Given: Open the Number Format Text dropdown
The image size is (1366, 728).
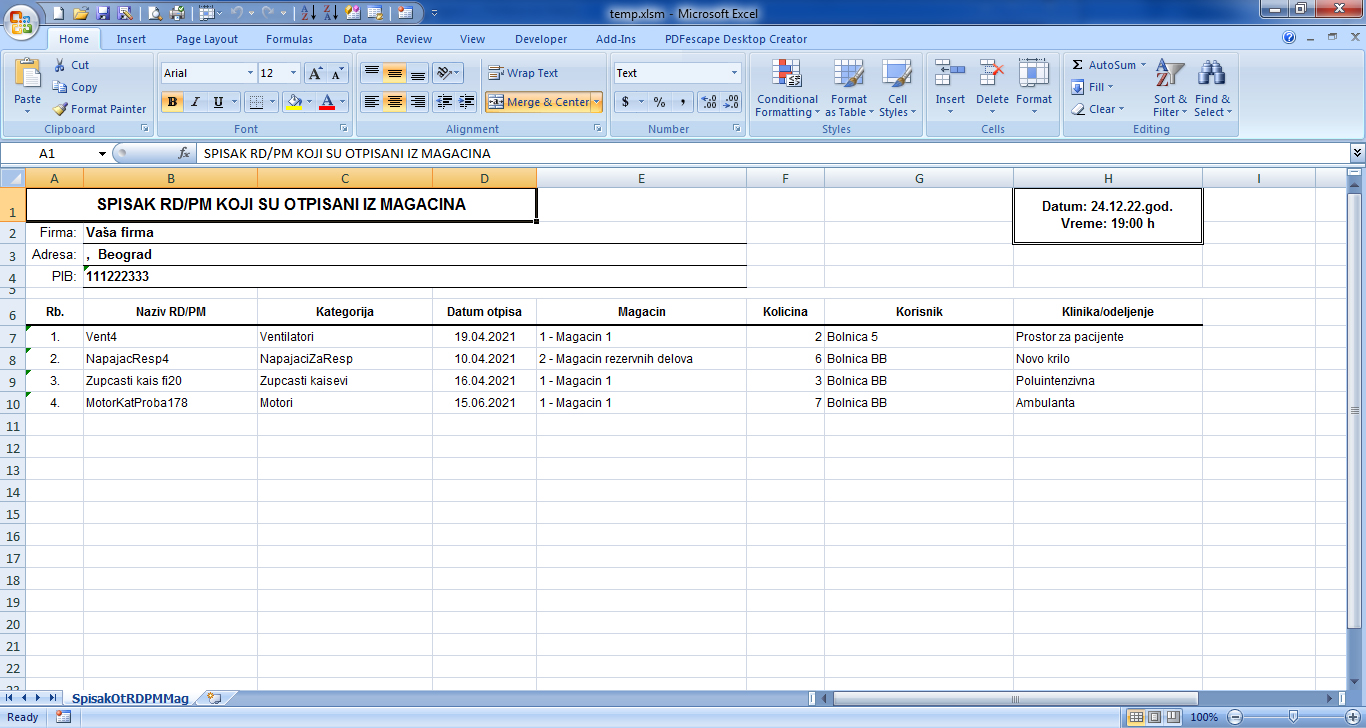Looking at the screenshot, I should pos(735,73).
